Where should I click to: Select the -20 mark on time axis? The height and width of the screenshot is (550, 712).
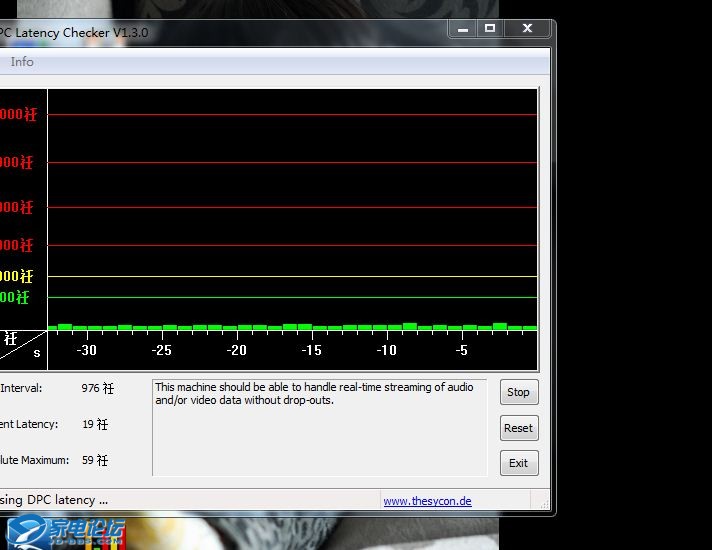click(x=236, y=350)
